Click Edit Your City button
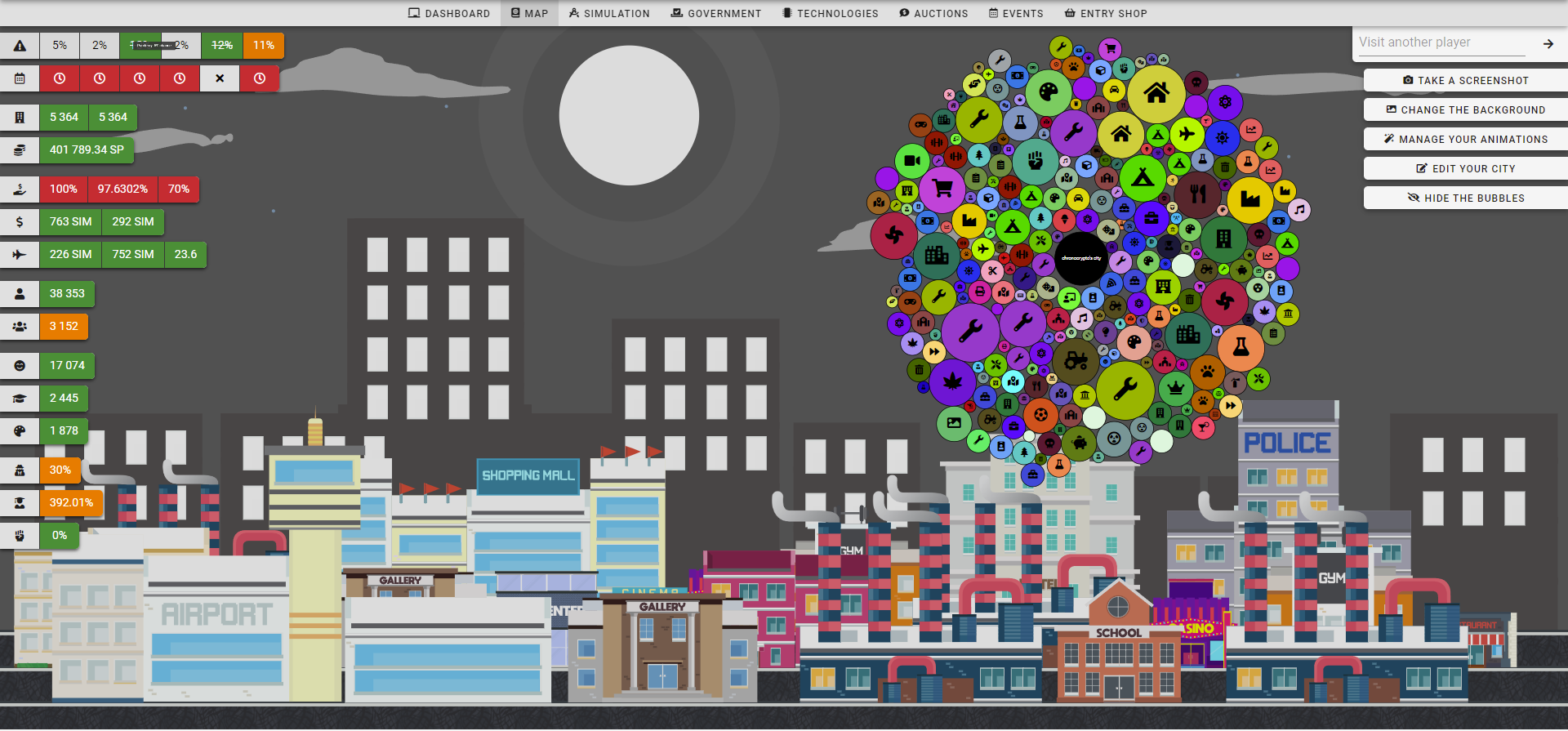1568x731 pixels. pyautogui.click(x=1466, y=168)
